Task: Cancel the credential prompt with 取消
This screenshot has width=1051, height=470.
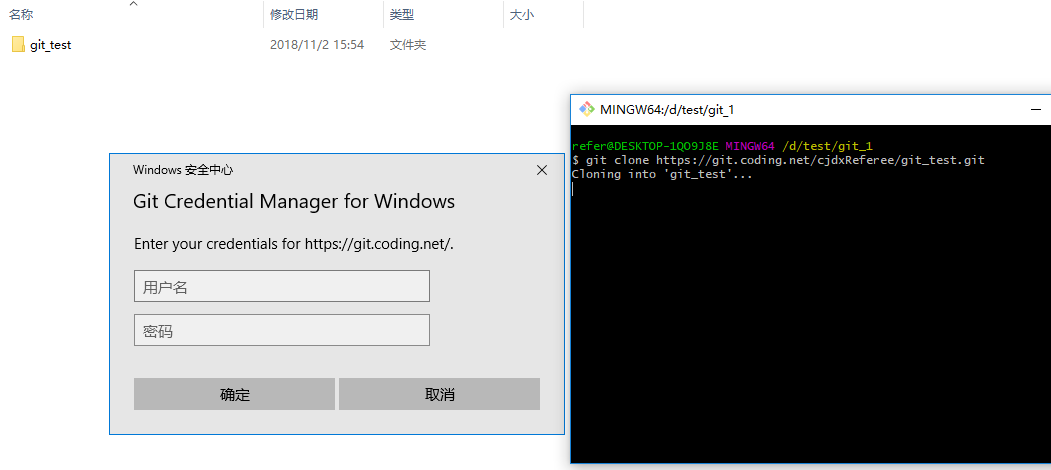Action: [x=439, y=394]
